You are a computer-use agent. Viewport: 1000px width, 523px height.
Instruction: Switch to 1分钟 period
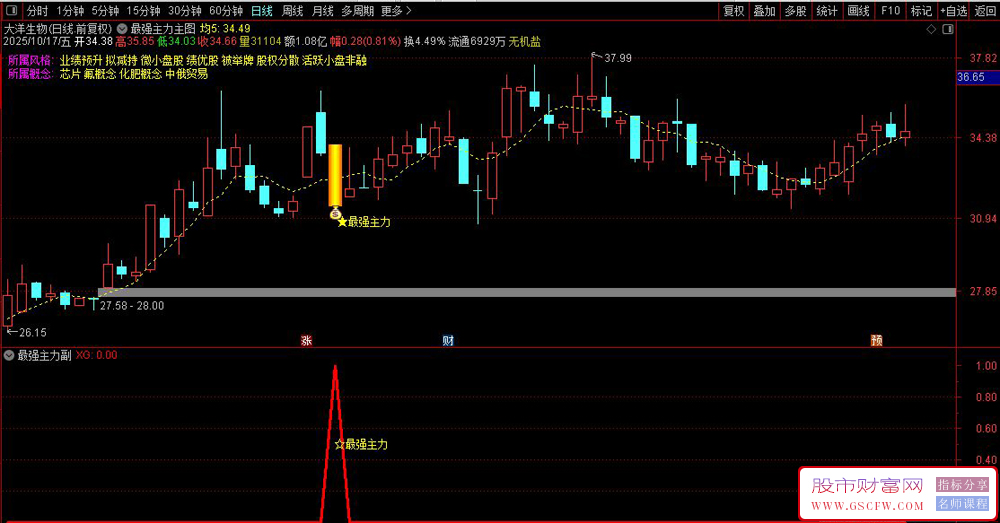tap(70, 10)
